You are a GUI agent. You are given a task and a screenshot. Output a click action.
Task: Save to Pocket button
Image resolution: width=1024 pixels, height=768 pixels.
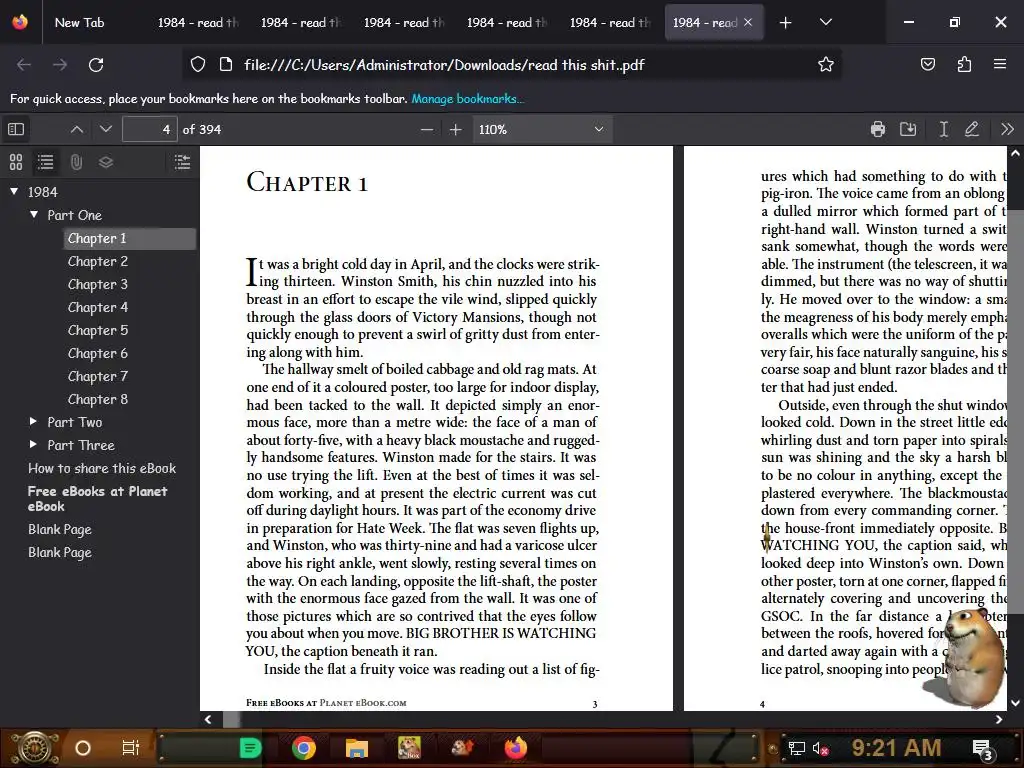pyautogui.click(x=927, y=64)
